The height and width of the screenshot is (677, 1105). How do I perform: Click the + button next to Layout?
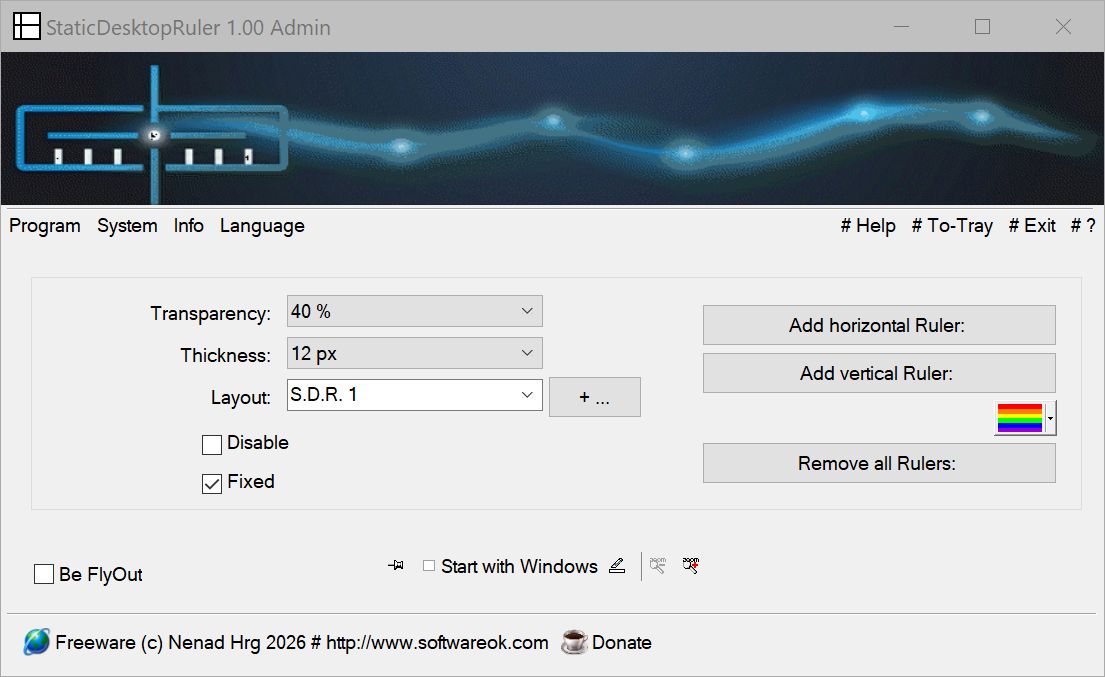pos(594,396)
